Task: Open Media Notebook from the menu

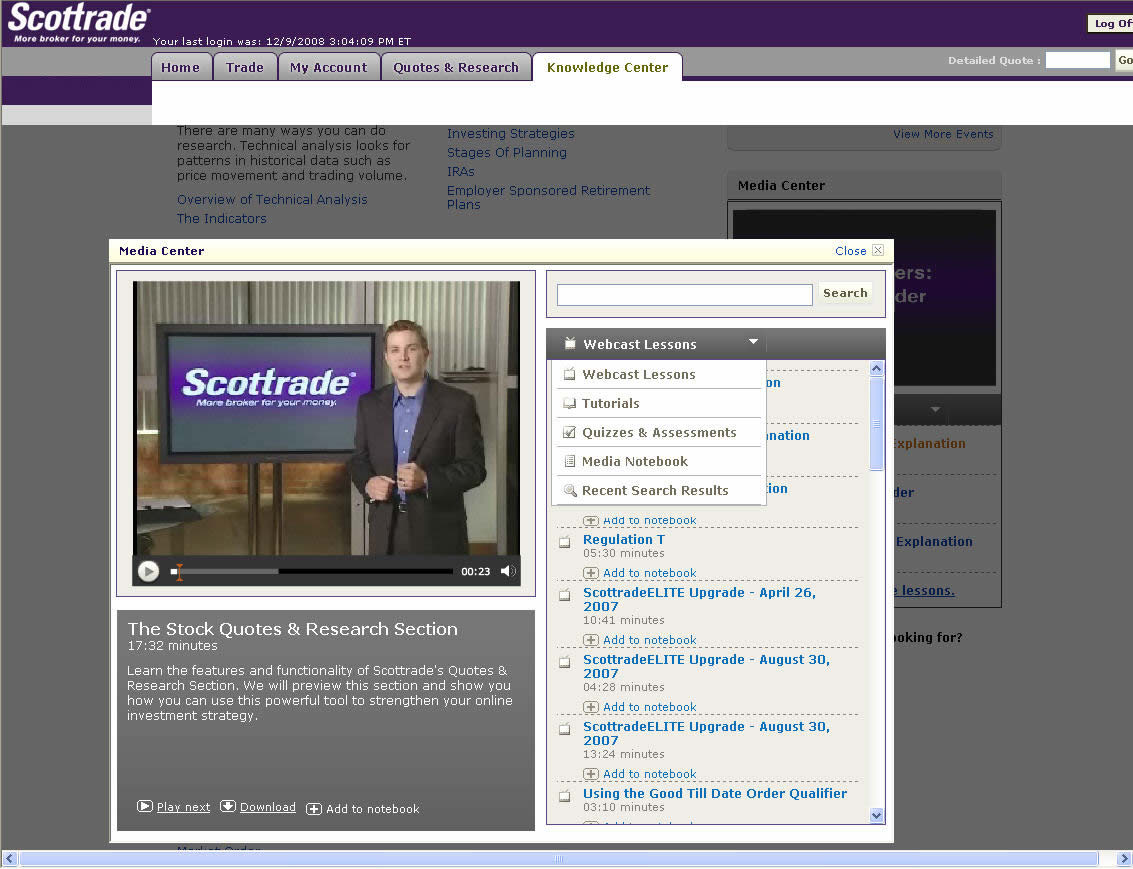Action: pos(634,462)
